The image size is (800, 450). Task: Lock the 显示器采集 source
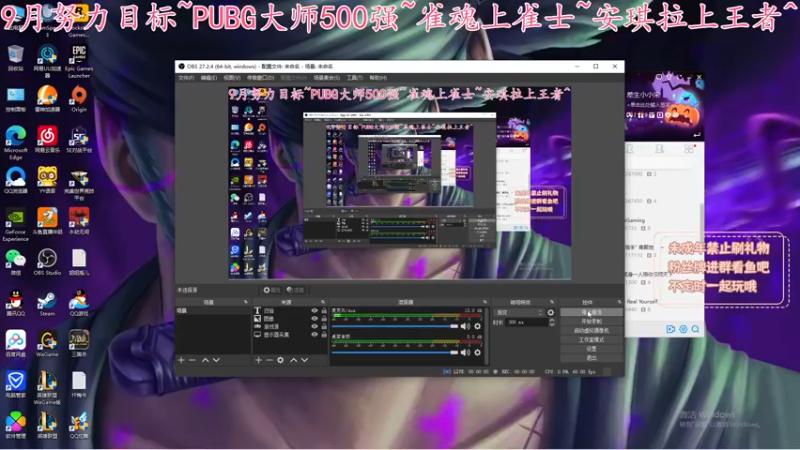coord(323,335)
